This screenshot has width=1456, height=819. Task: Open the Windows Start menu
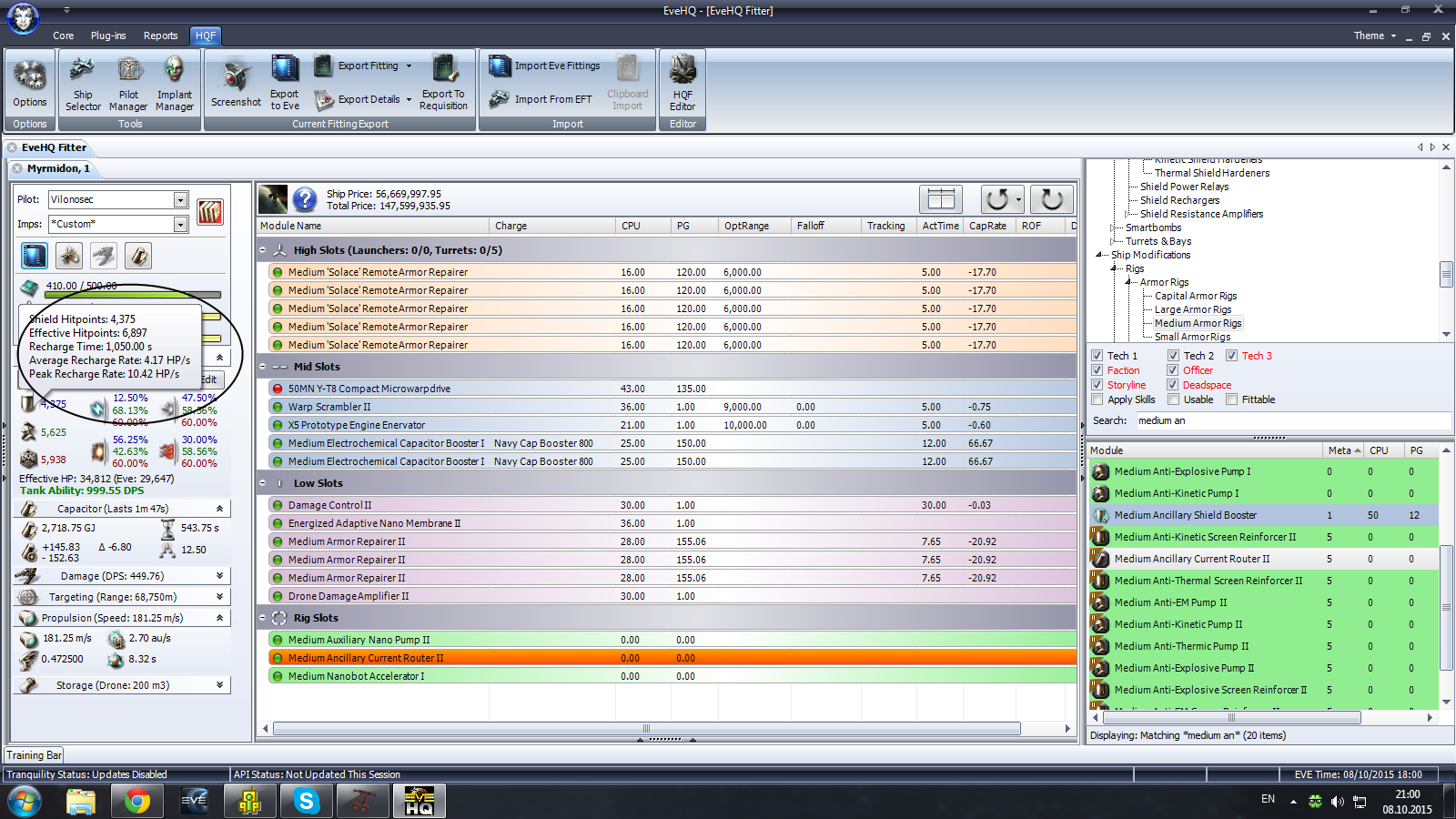(25, 802)
